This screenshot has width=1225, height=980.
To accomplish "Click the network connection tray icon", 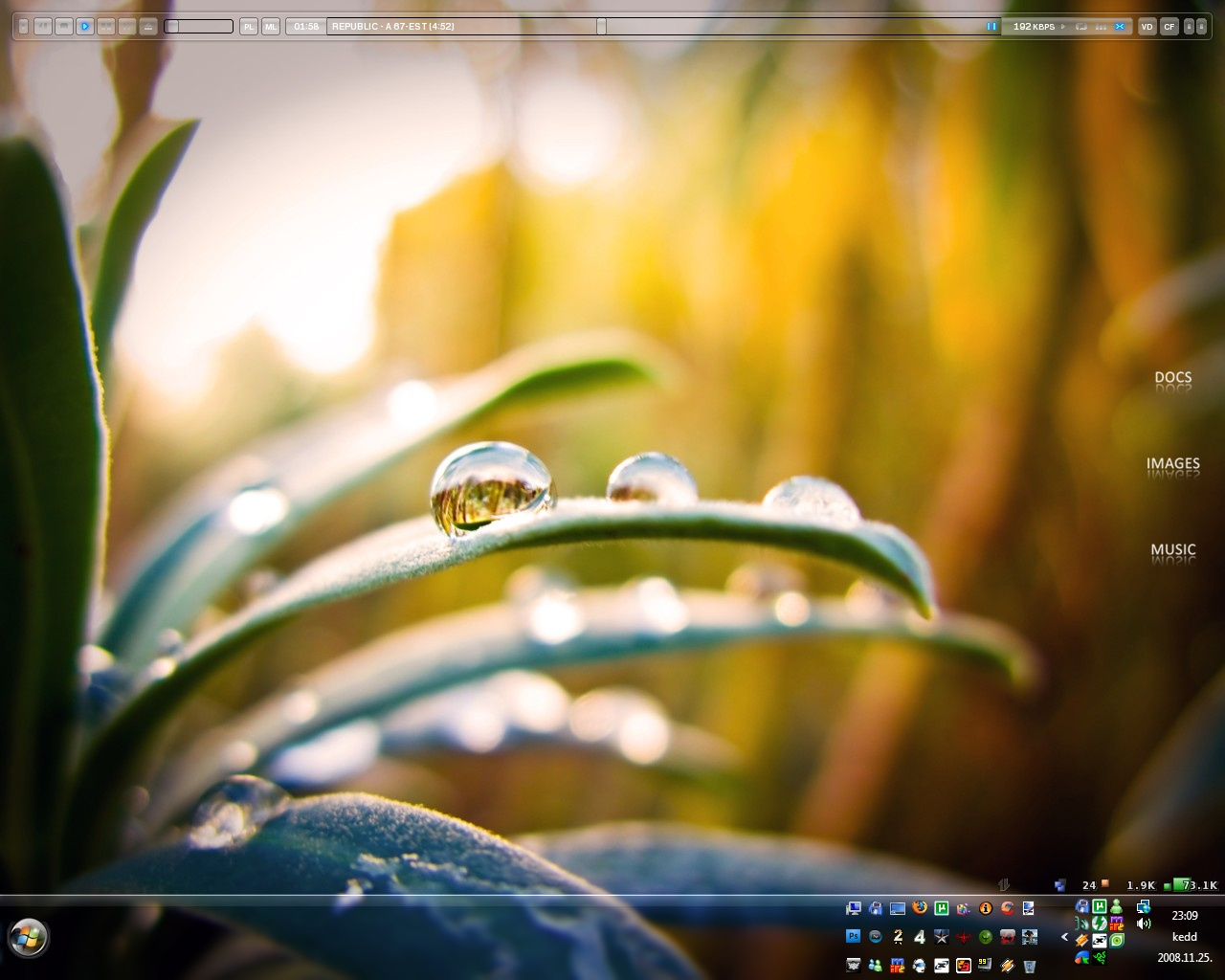I will point(1144,907).
